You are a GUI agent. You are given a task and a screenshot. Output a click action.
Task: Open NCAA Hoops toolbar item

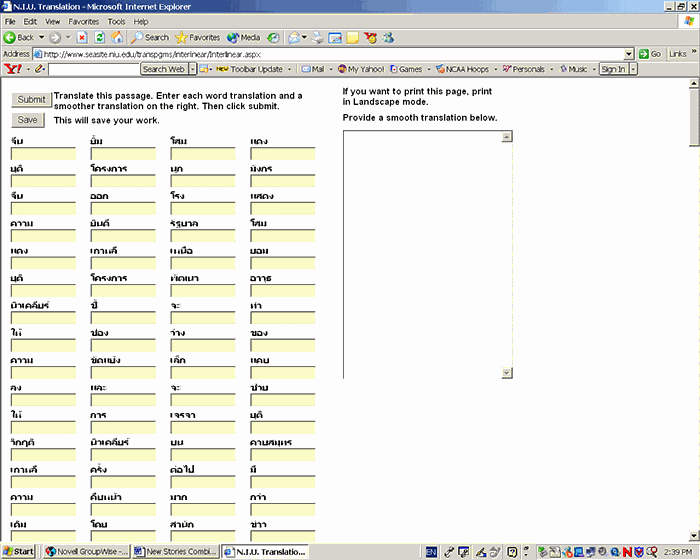462,69
